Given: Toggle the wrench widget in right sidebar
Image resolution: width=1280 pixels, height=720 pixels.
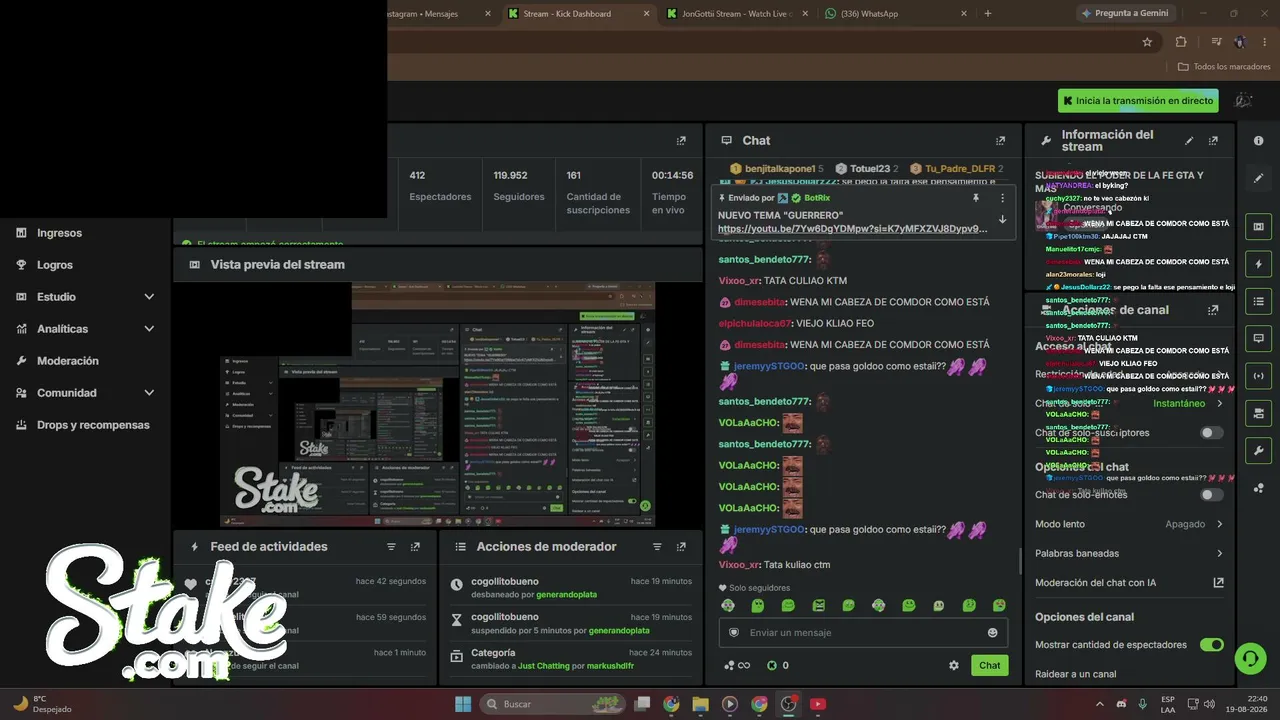Looking at the screenshot, I should pyautogui.click(x=1258, y=450).
